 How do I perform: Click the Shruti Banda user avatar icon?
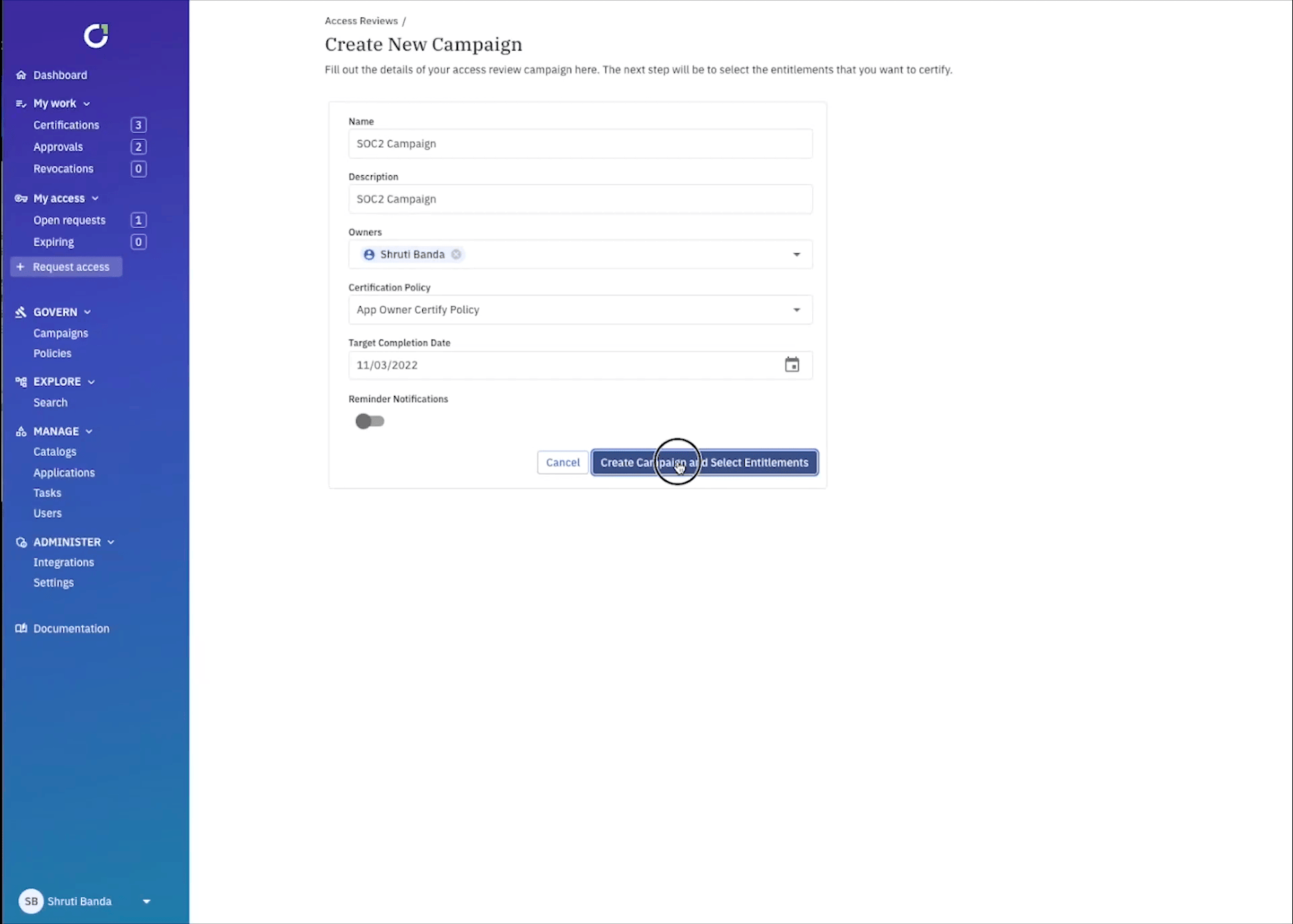[31, 901]
